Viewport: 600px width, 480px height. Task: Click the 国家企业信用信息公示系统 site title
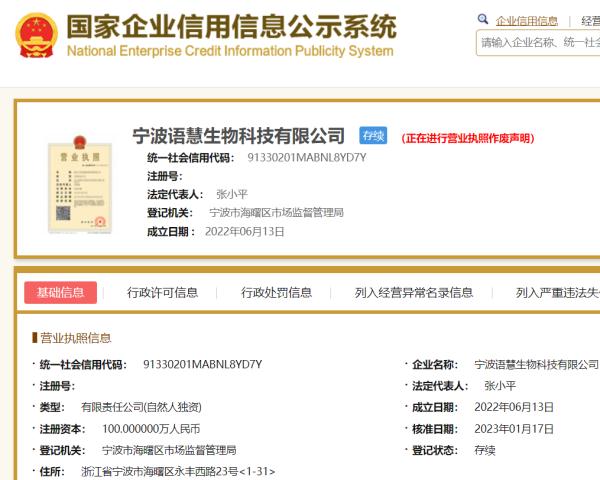click(231, 25)
